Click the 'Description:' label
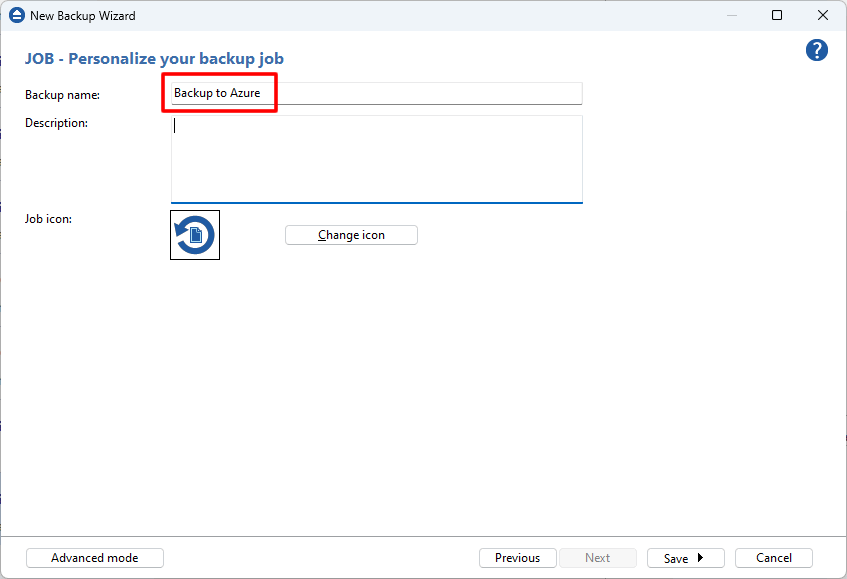 point(55,122)
